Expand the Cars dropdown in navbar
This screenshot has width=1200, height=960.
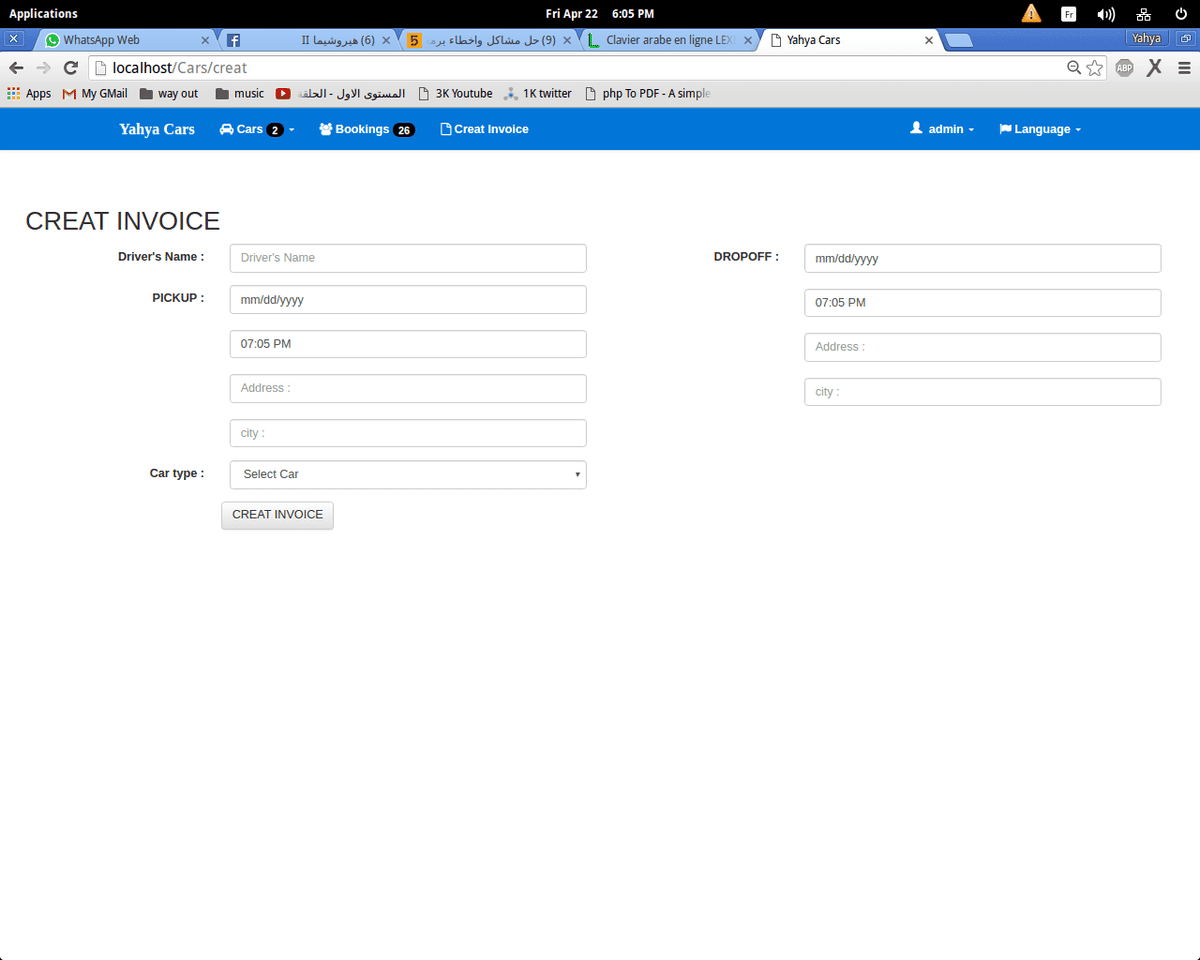[x=257, y=129]
